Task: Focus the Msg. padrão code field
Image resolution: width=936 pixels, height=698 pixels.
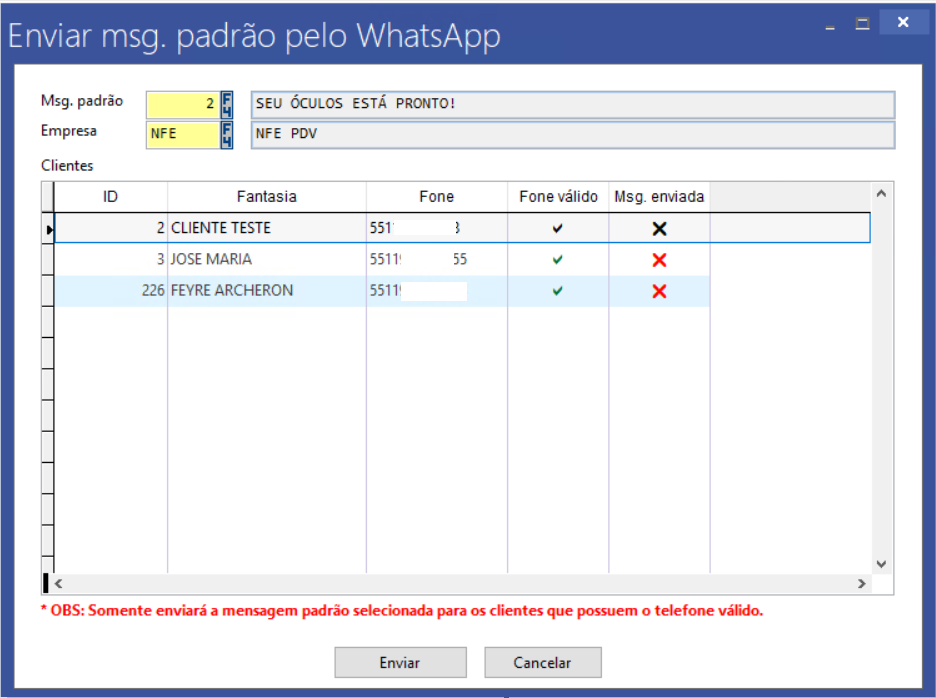Action: click(x=182, y=104)
